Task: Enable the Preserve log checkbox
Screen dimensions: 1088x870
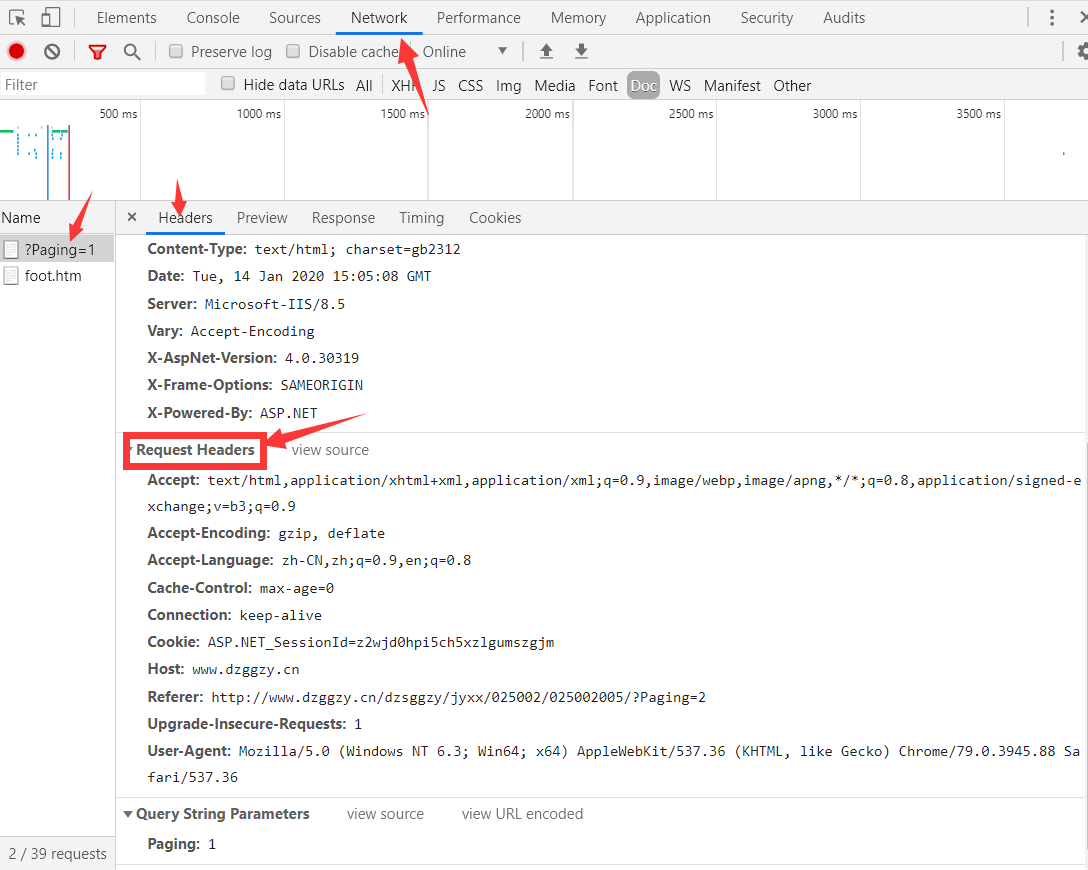Action: click(x=176, y=52)
